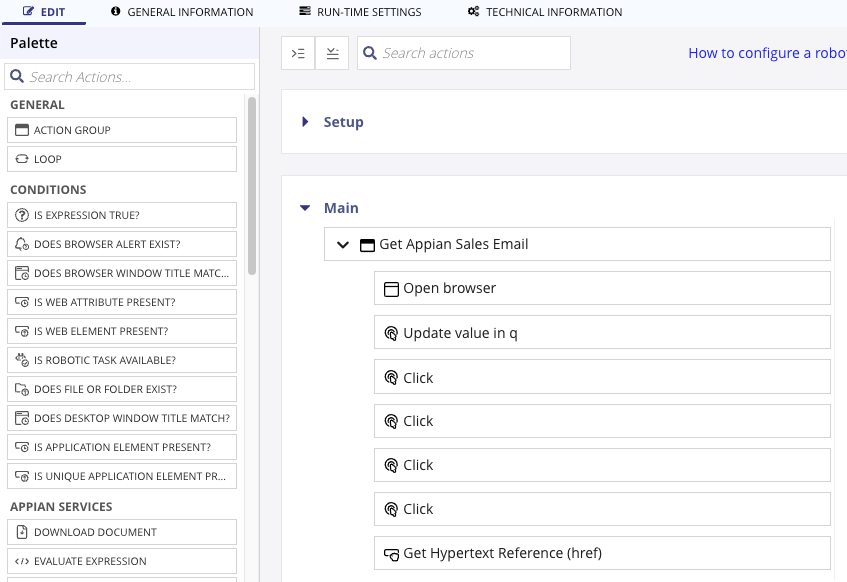Open the Run-Time Settings tab

tap(360, 12)
